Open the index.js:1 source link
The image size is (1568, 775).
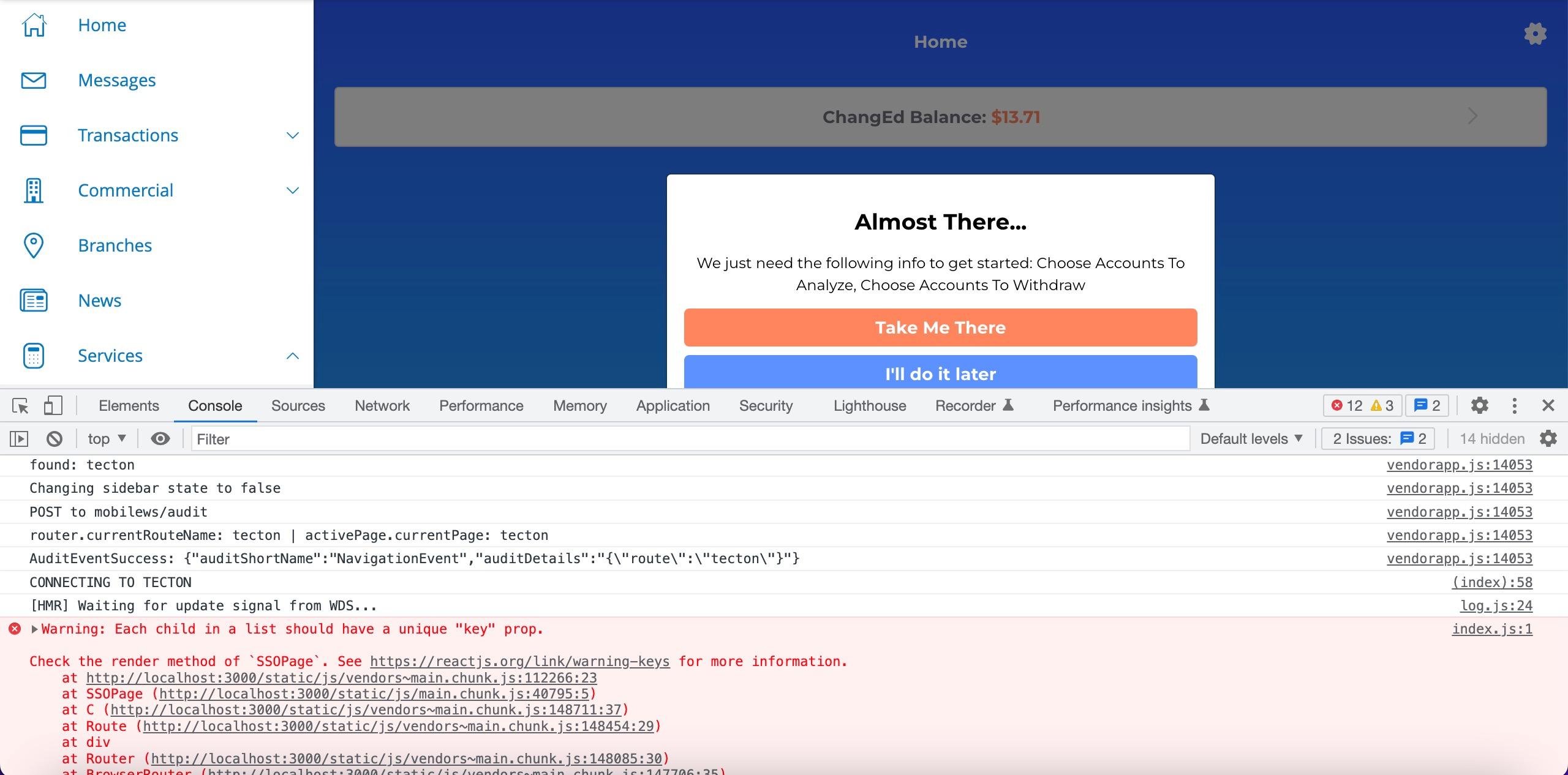(x=1492, y=629)
